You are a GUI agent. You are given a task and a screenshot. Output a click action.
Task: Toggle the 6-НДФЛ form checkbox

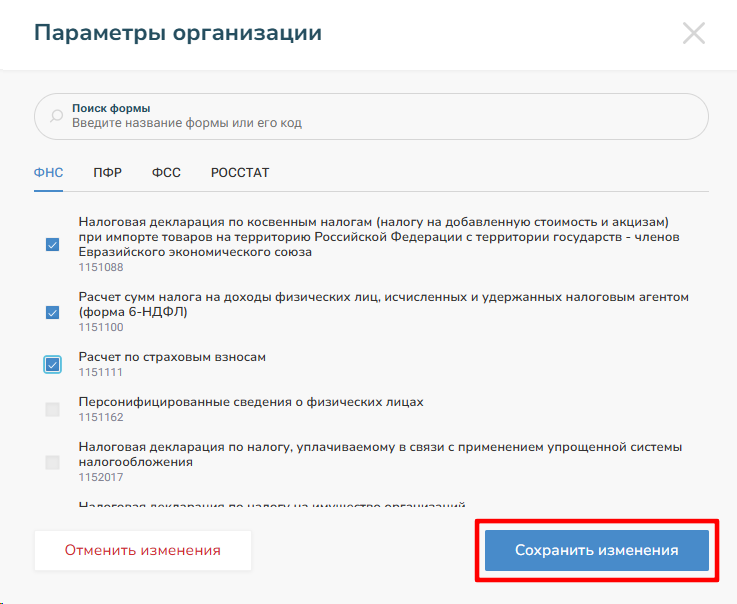[53, 312]
